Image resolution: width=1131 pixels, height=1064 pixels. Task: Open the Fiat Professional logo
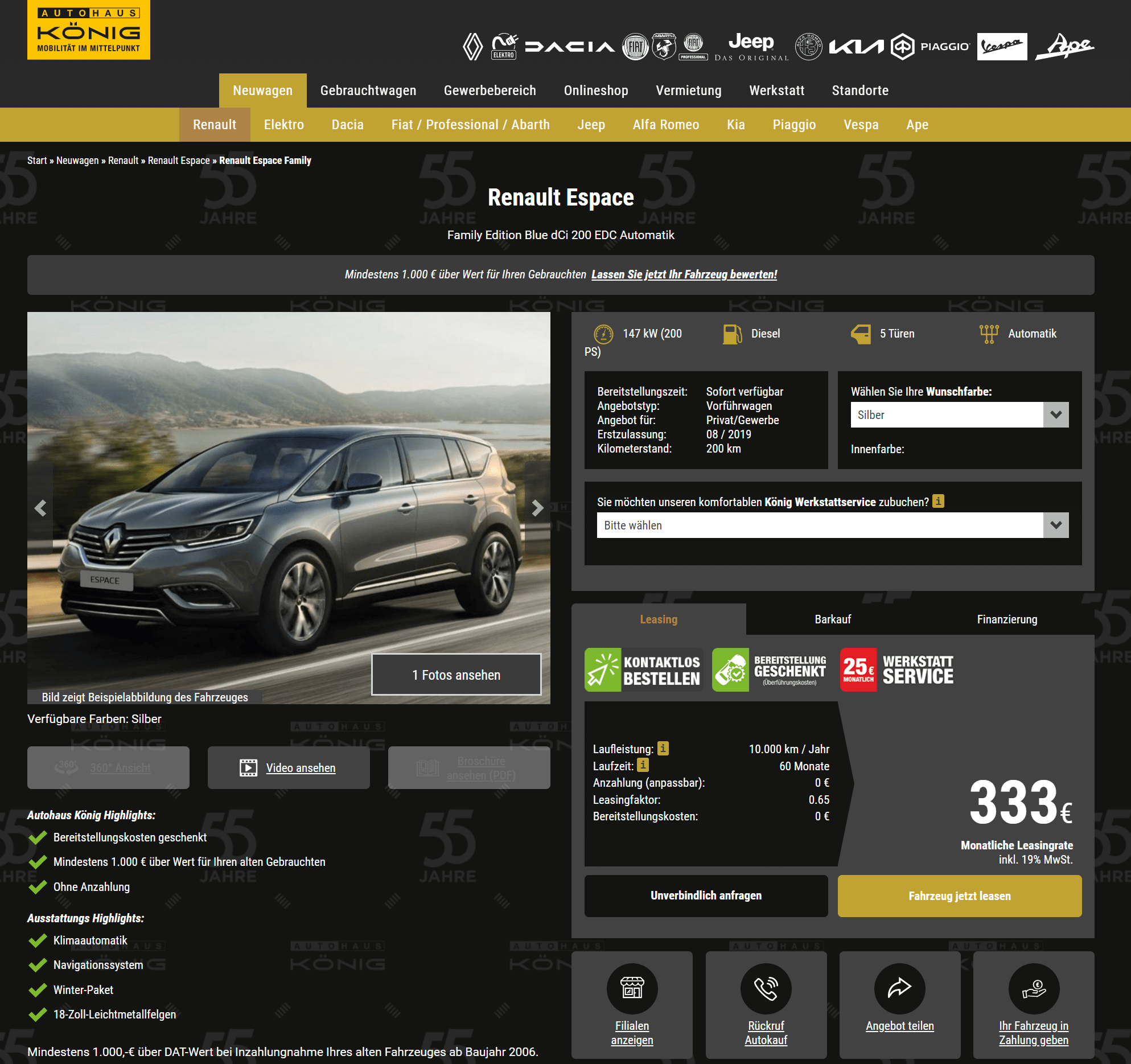tap(693, 47)
